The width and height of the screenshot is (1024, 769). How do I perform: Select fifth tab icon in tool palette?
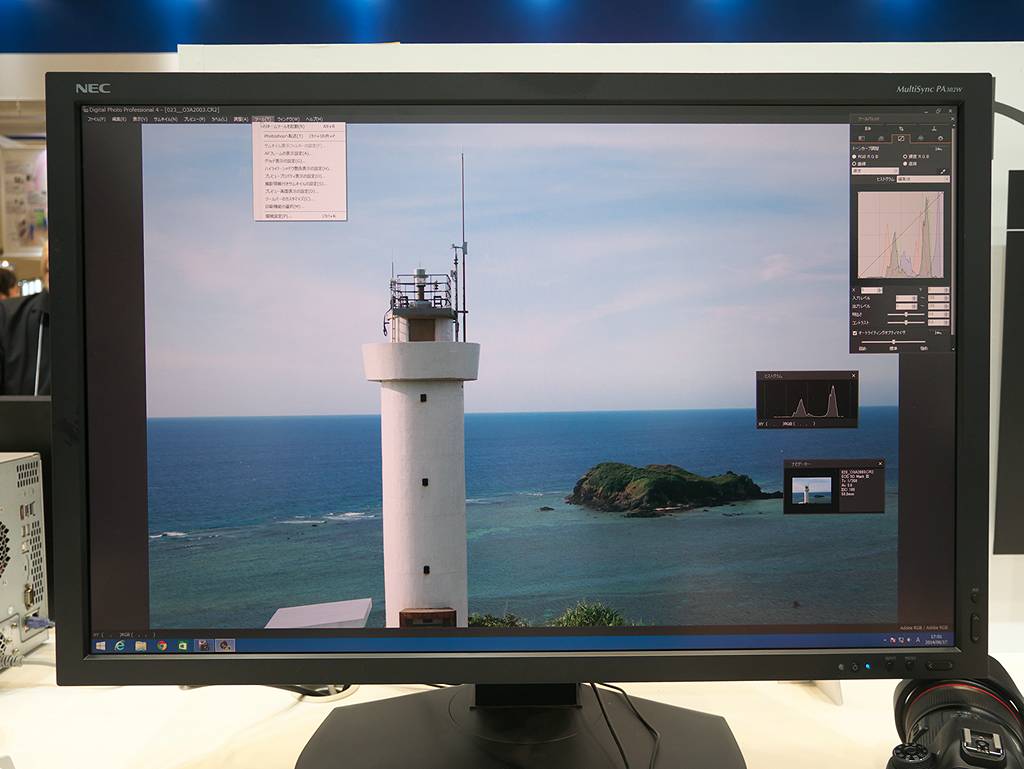click(940, 138)
